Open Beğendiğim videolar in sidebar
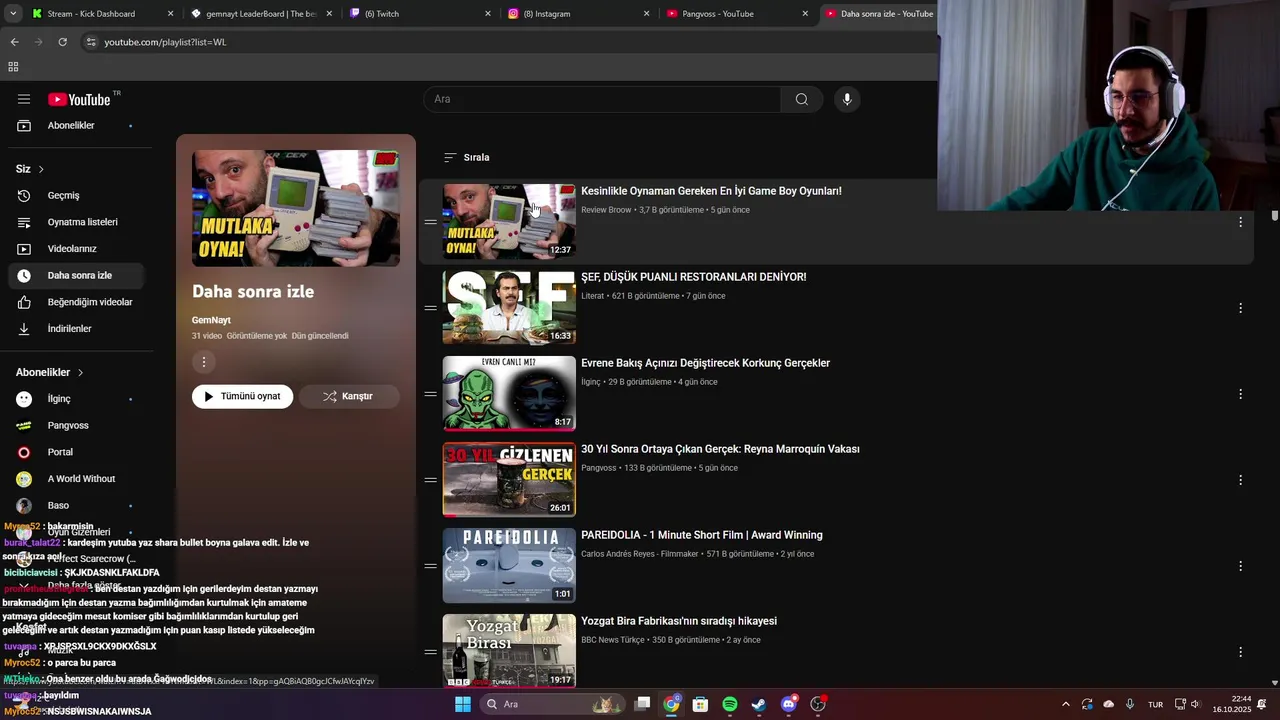Viewport: 1280px width, 720px height. tap(76, 302)
